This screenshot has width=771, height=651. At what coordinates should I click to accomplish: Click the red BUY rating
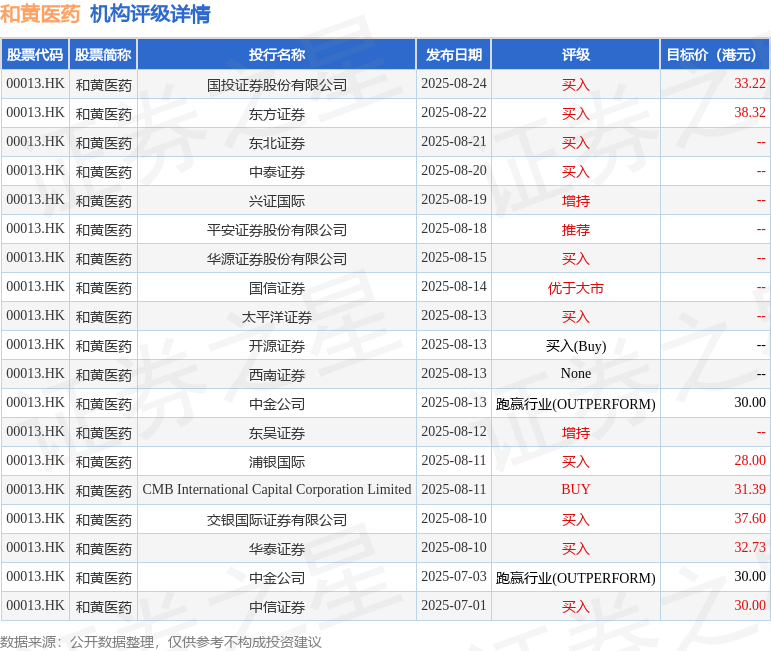pos(576,490)
